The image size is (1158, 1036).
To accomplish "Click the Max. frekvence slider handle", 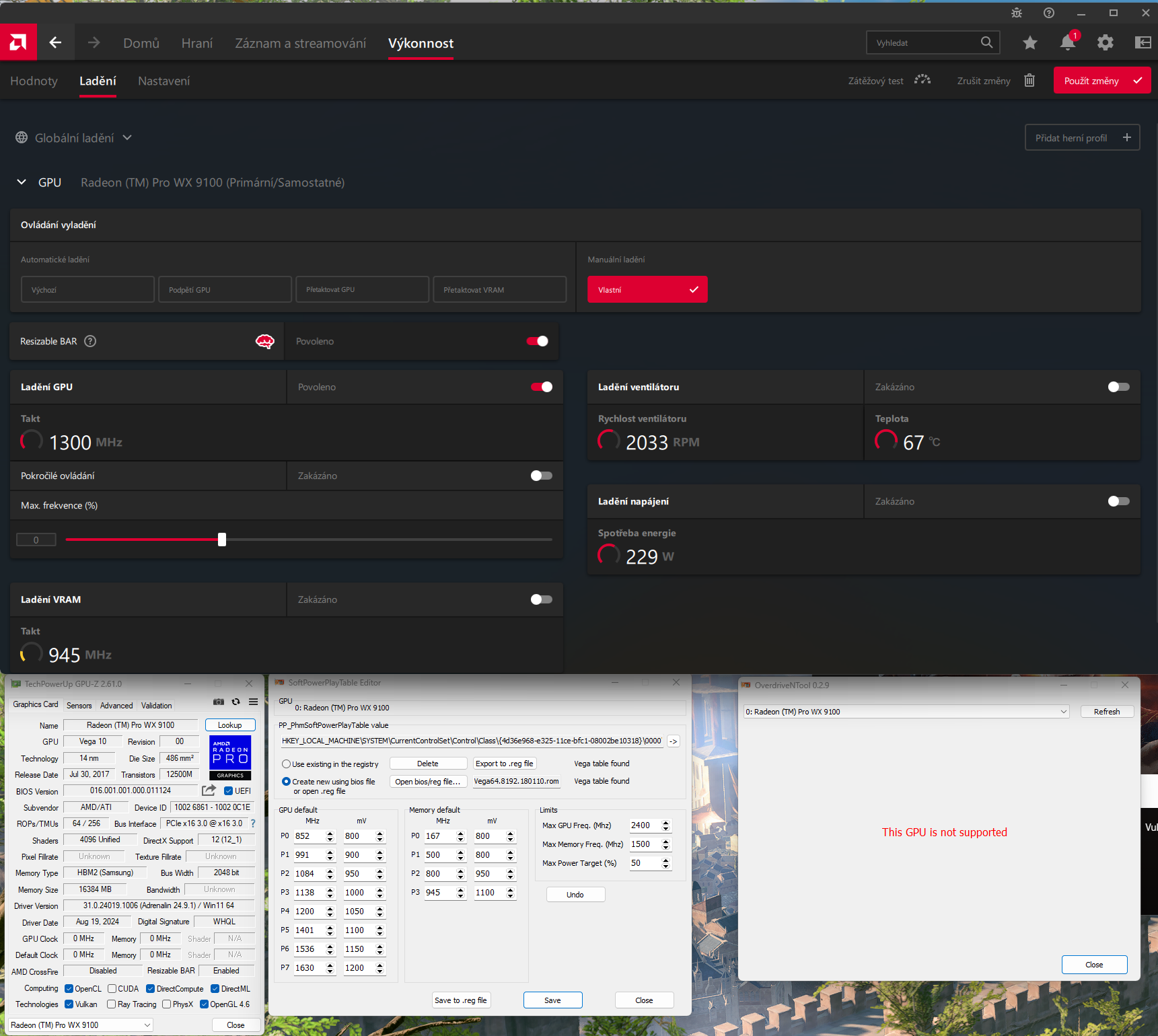I will (222, 540).
